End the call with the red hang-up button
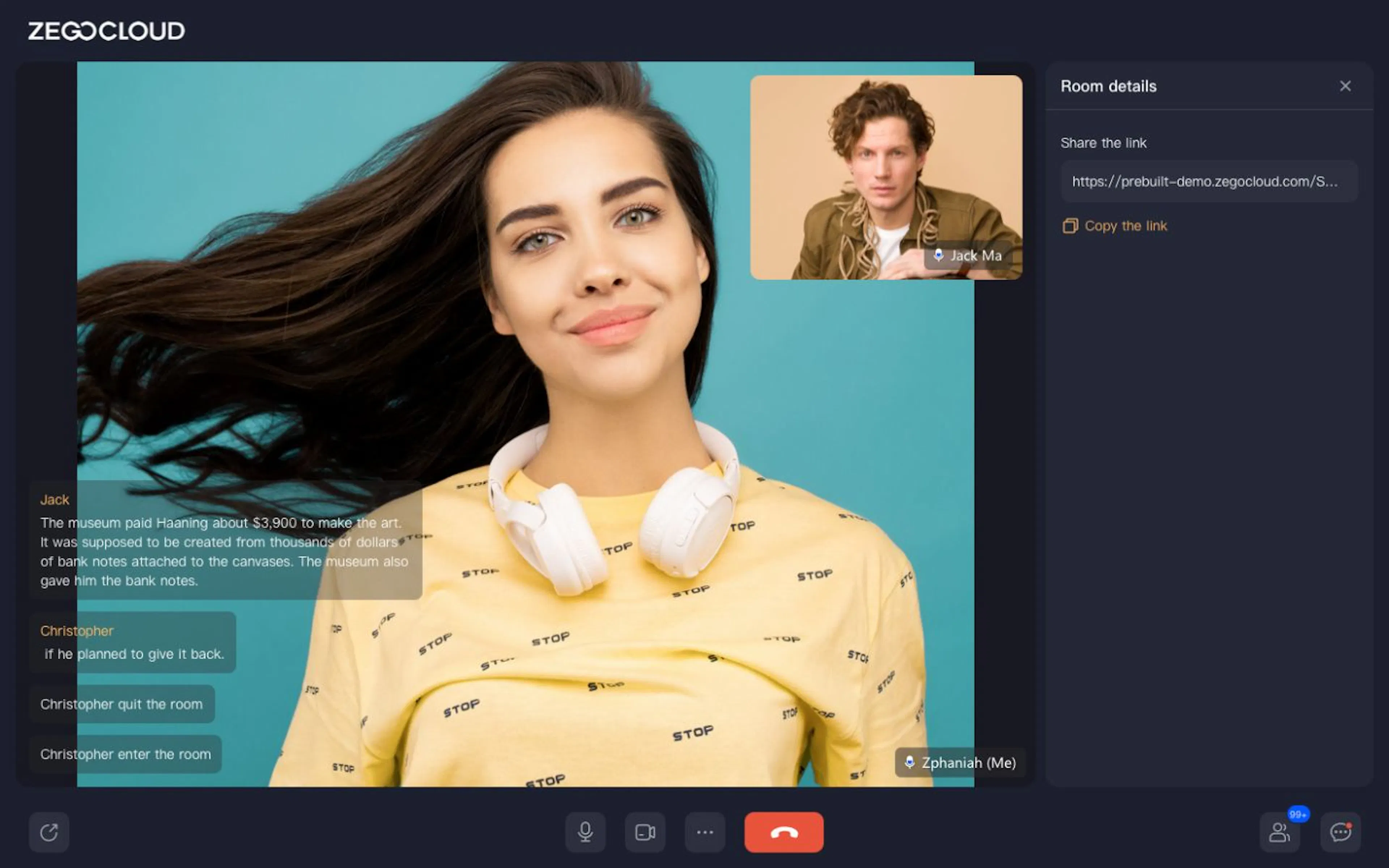This screenshot has width=1389, height=868. 783,832
